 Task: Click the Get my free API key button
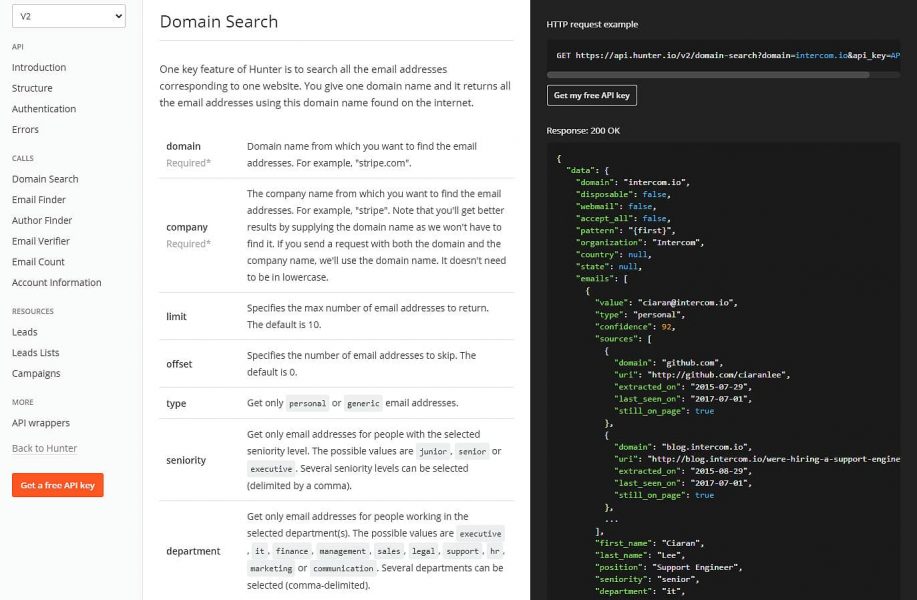pyautogui.click(x=592, y=95)
